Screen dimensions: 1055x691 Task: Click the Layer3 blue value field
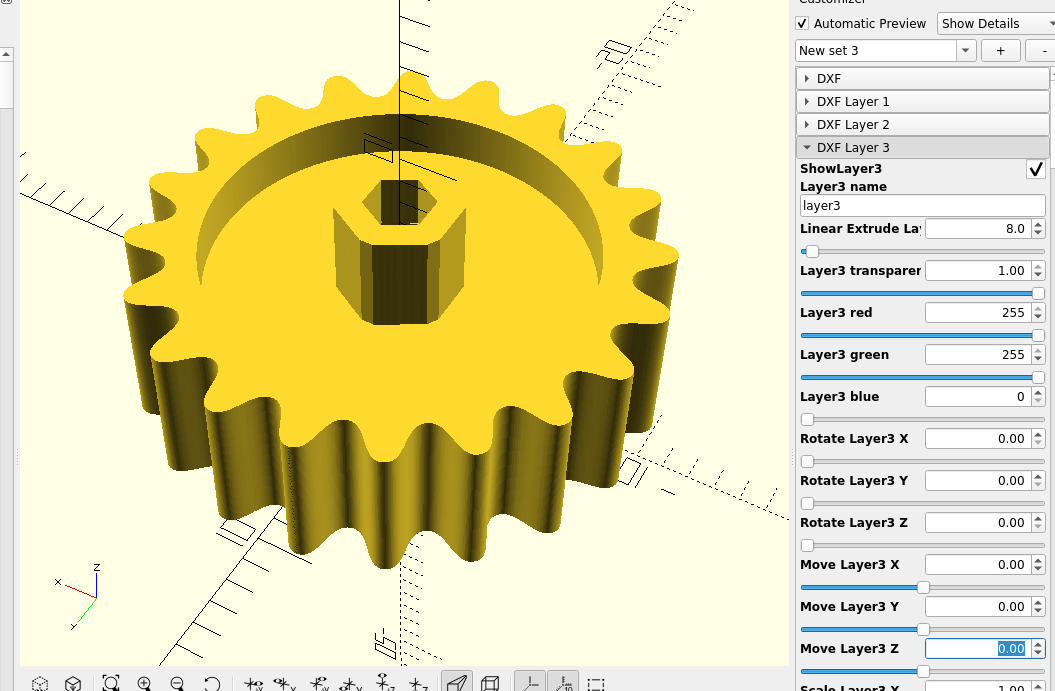tap(978, 397)
